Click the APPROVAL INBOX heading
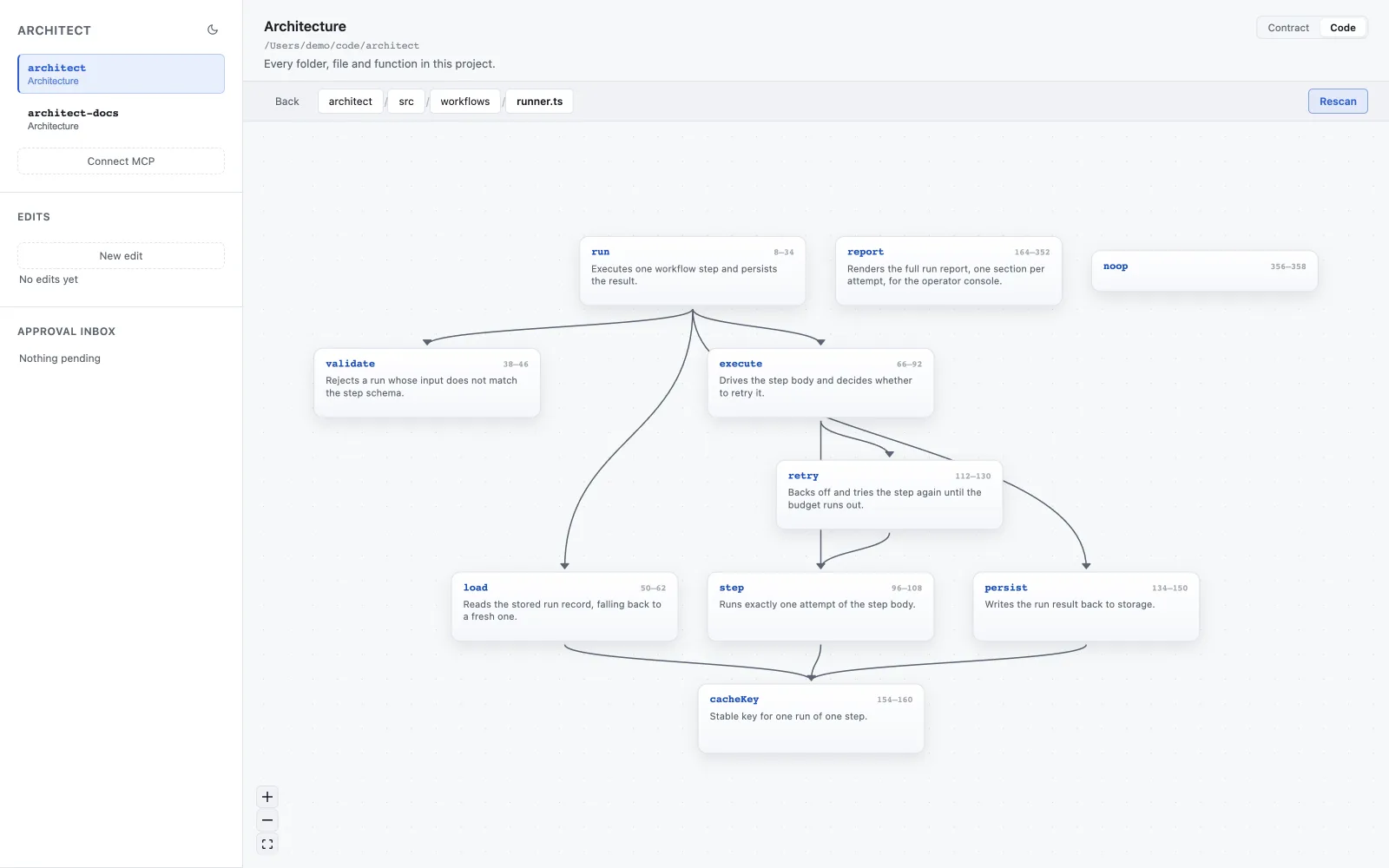The height and width of the screenshot is (868, 1389). 66,332
